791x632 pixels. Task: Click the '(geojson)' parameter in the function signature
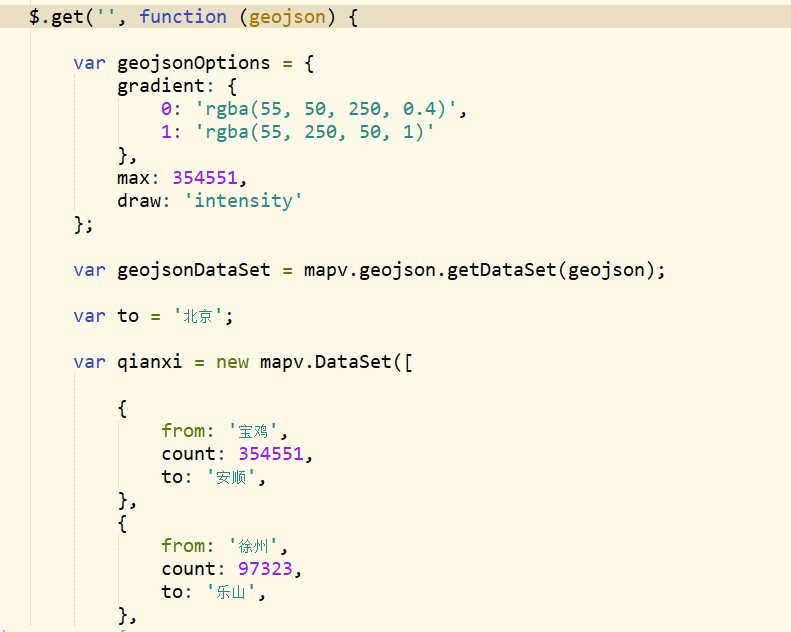pyautogui.click(x=287, y=17)
